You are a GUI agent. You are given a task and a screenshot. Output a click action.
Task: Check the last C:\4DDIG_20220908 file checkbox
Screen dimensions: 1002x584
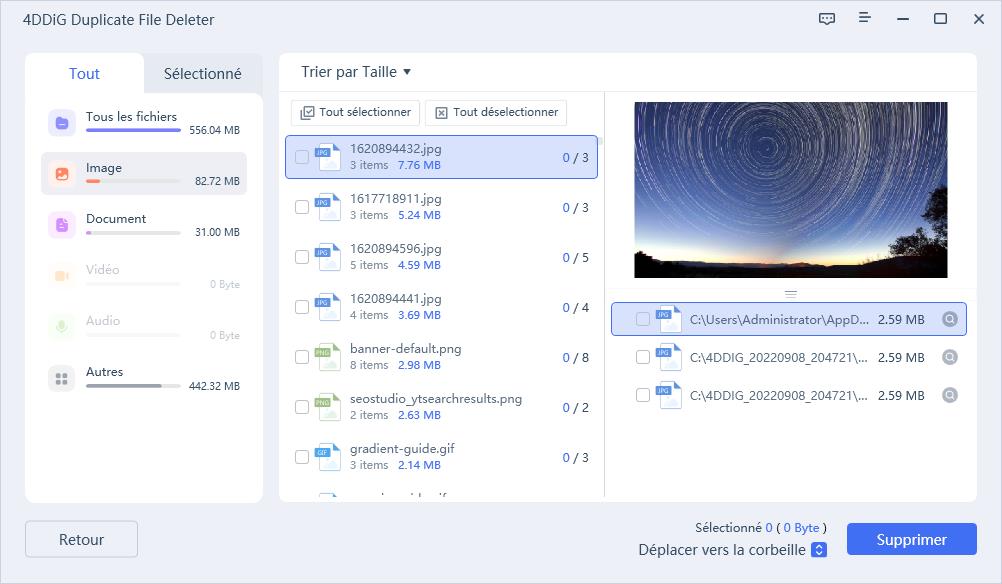643,396
